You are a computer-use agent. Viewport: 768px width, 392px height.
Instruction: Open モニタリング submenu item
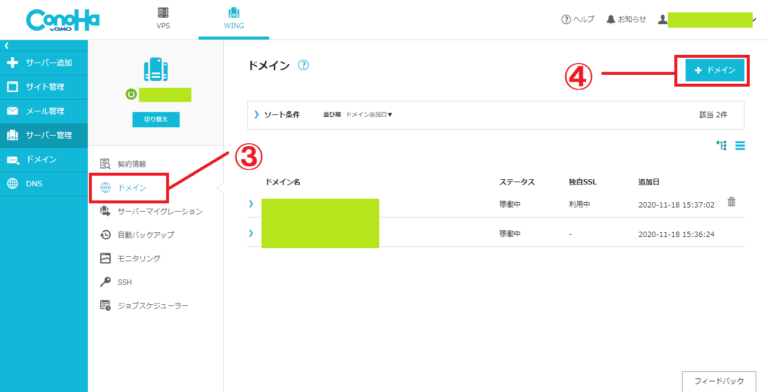[130, 258]
